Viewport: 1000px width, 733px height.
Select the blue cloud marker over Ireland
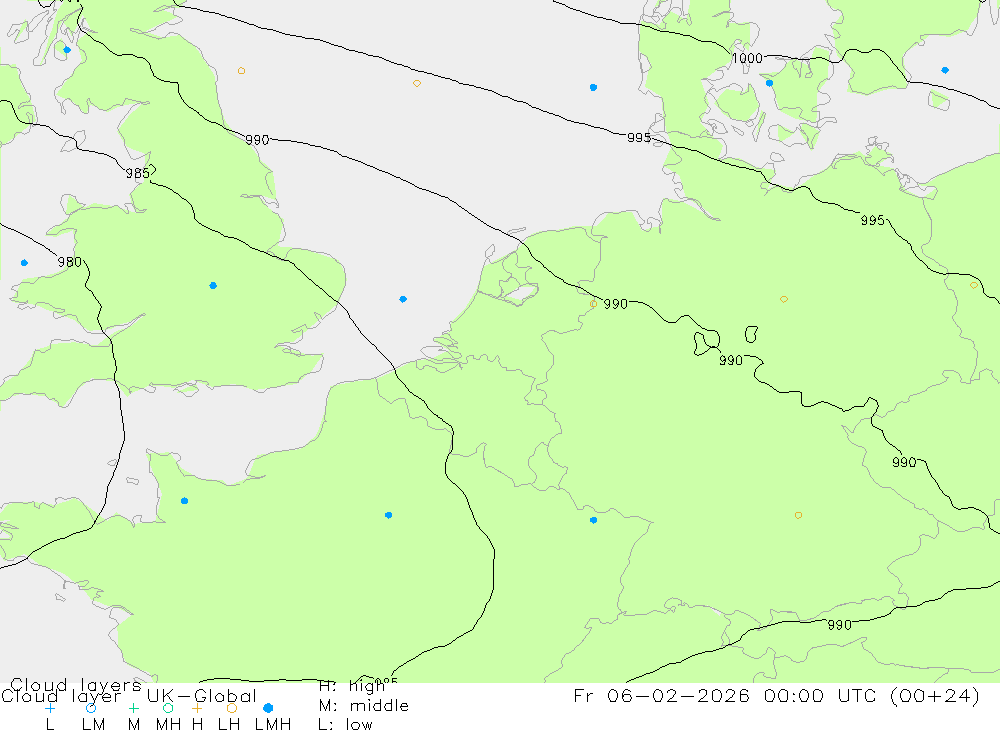[24, 263]
